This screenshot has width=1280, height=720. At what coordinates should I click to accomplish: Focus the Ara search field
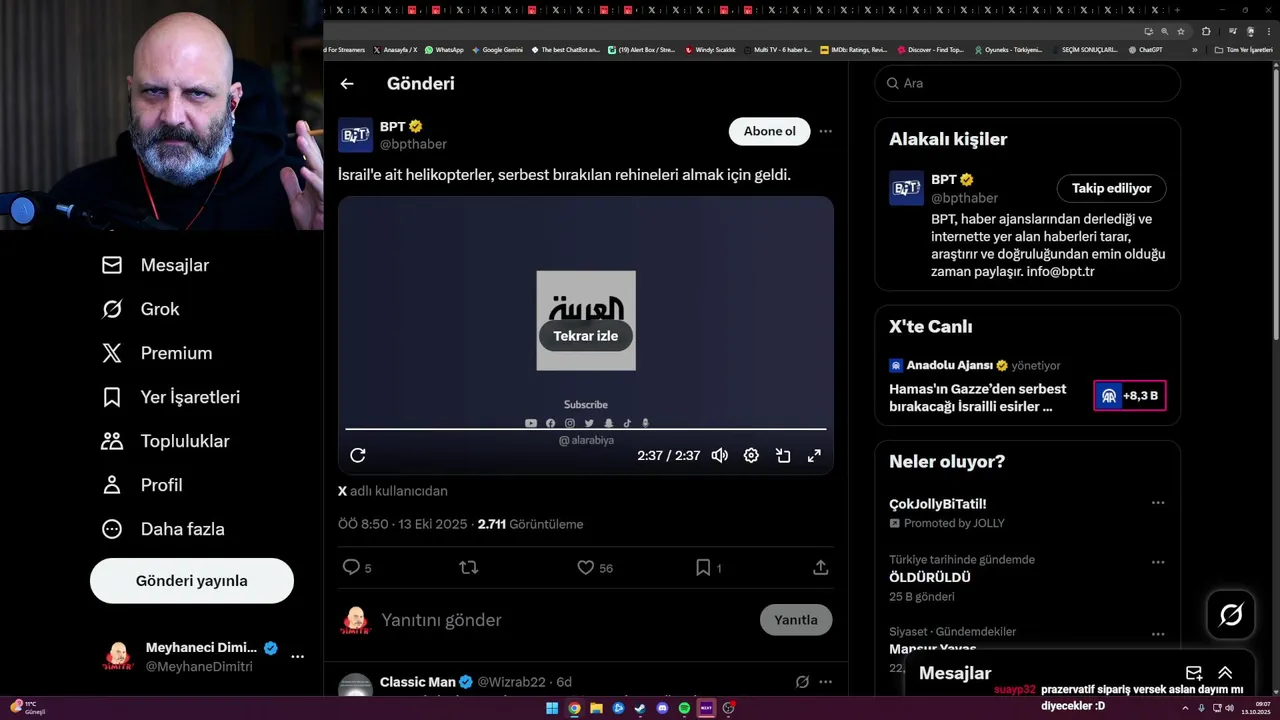[x=1027, y=83]
